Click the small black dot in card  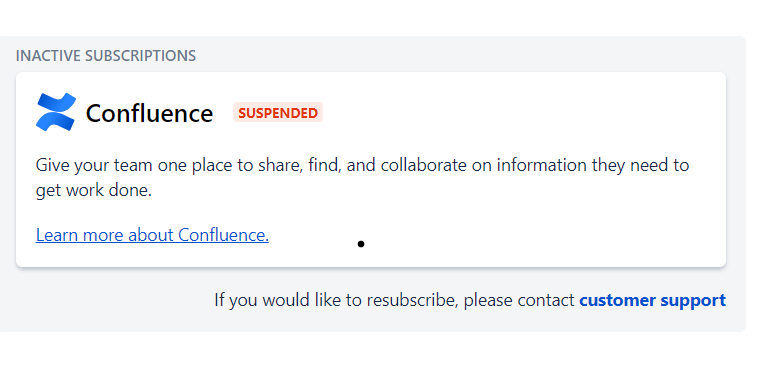tap(361, 244)
